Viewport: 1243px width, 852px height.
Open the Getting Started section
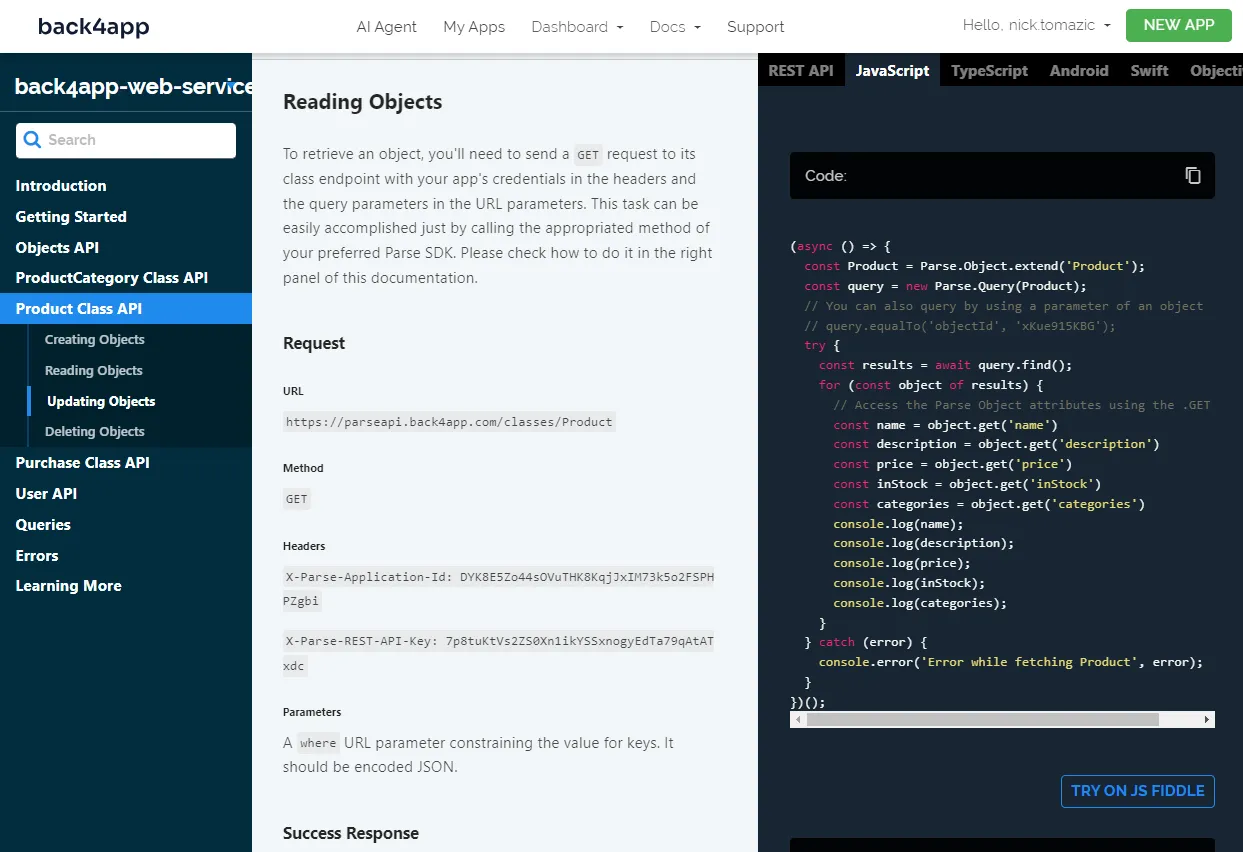coord(71,216)
